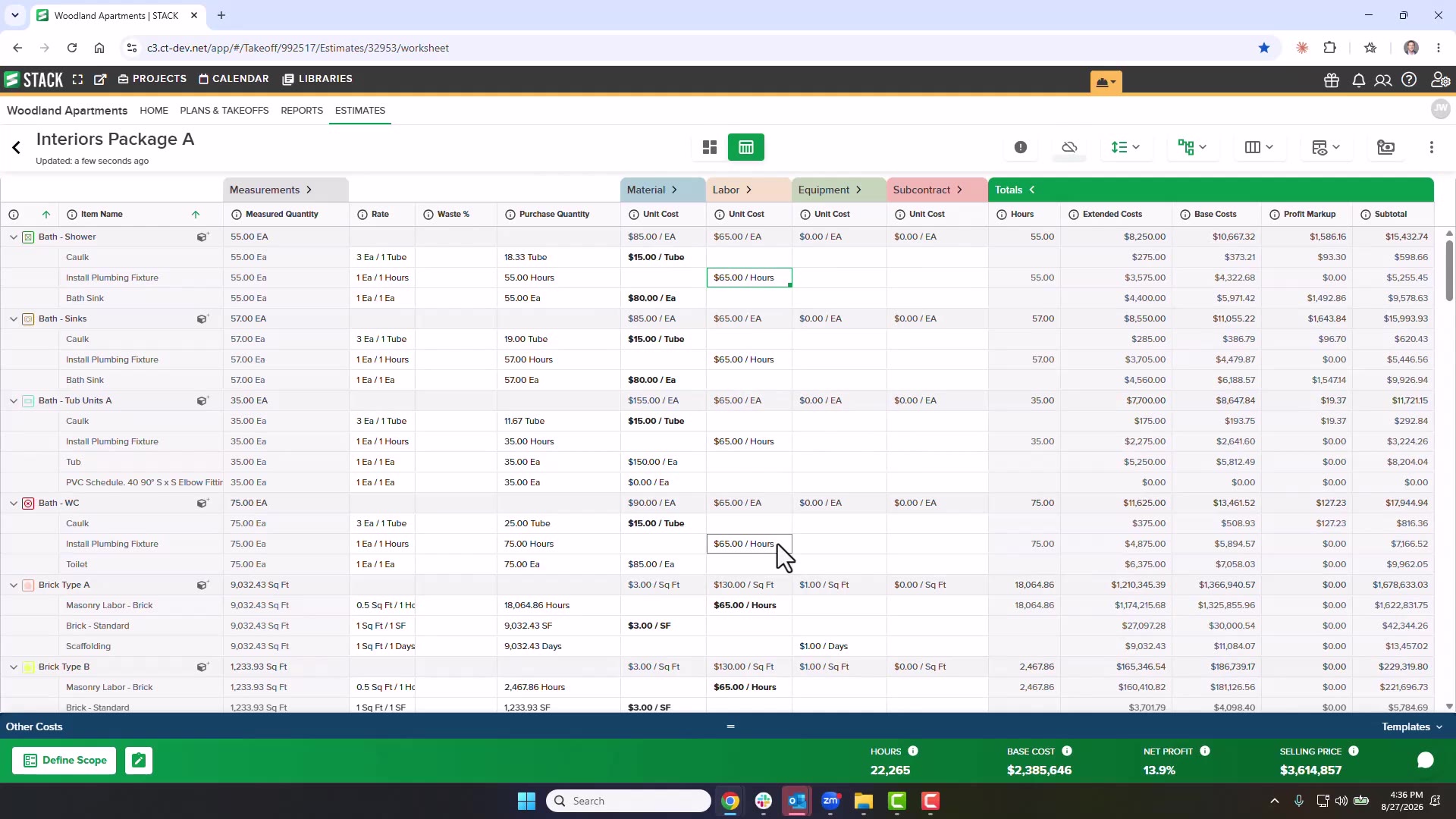Open the HOME link for Woodland Apartments
This screenshot has height=819, width=1456.
click(154, 111)
